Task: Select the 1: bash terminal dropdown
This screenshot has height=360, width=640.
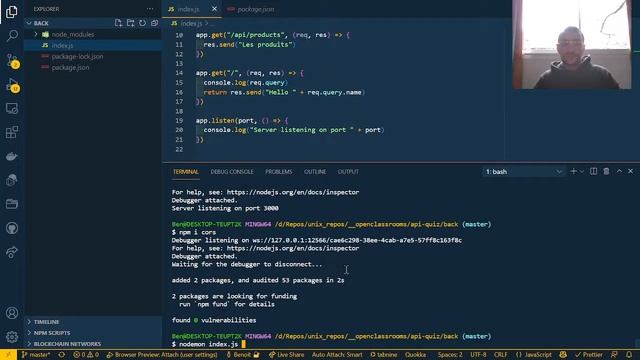Action: (x=523, y=172)
